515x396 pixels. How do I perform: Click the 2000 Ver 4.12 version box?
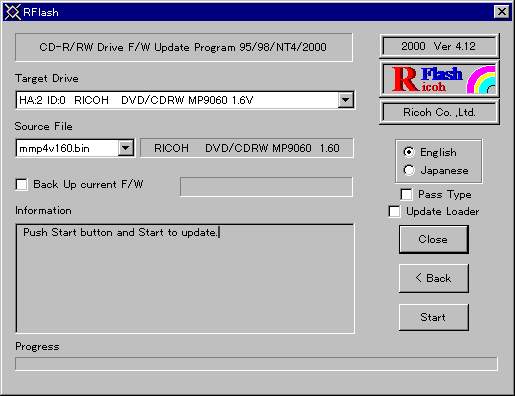pyautogui.click(x=439, y=46)
